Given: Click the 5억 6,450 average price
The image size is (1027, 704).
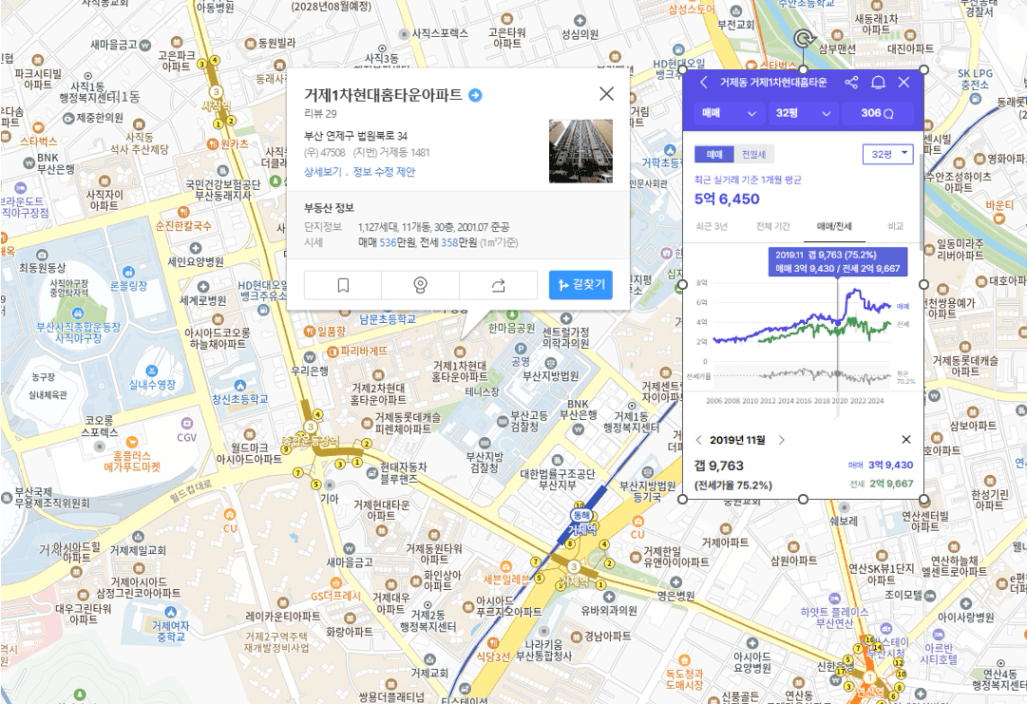Looking at the screenshot, I should (727, 199).
